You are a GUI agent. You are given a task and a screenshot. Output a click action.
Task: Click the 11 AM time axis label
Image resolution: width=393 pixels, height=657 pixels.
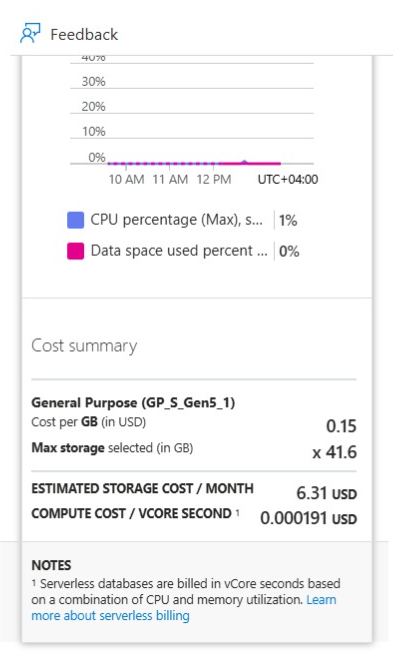[x=170, y=179]
